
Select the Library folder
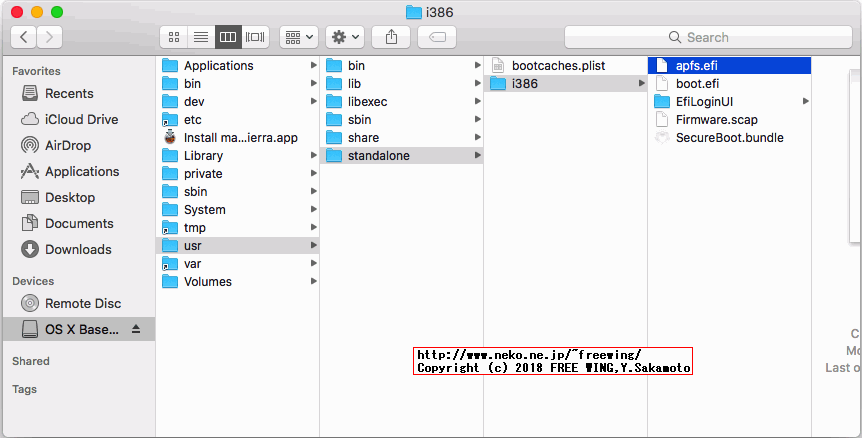pos(237,156)
